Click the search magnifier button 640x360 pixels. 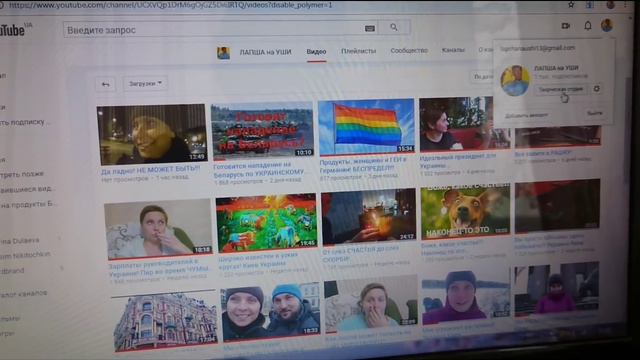[394, 27]
